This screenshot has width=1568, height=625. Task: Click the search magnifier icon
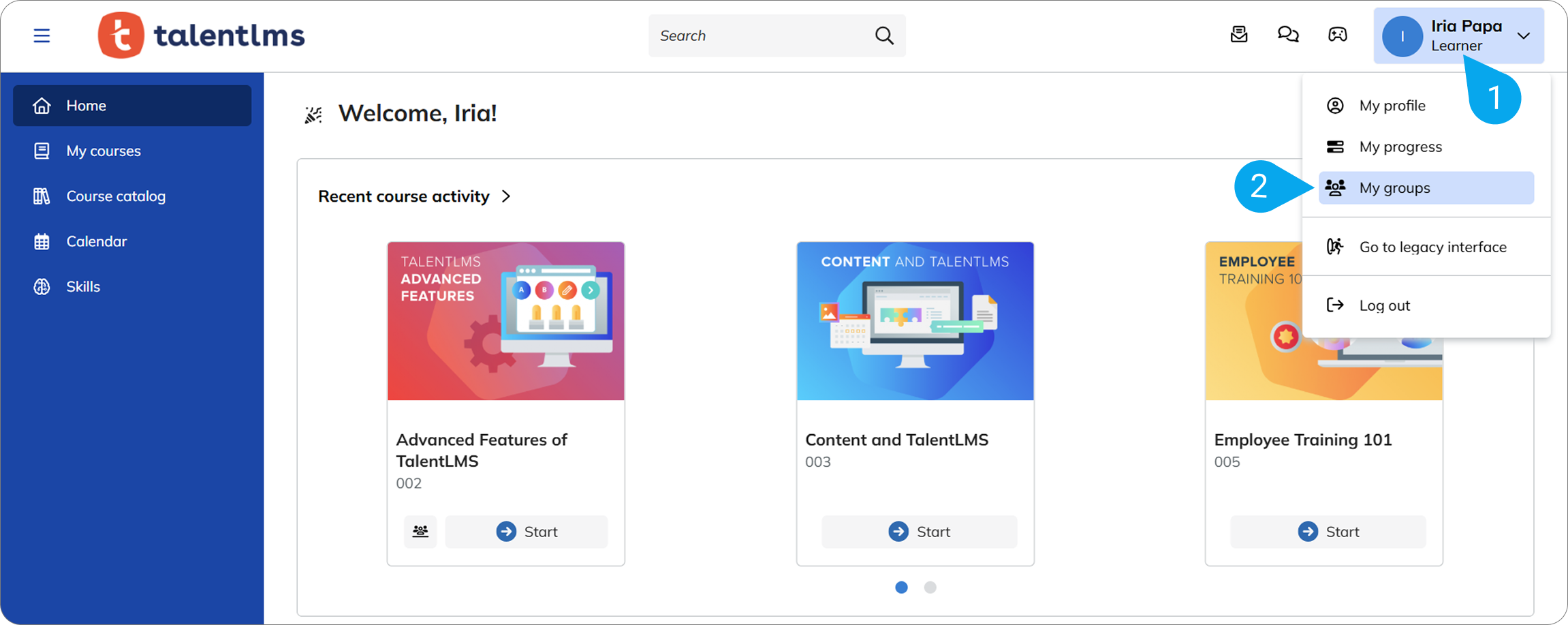point(884,35)
